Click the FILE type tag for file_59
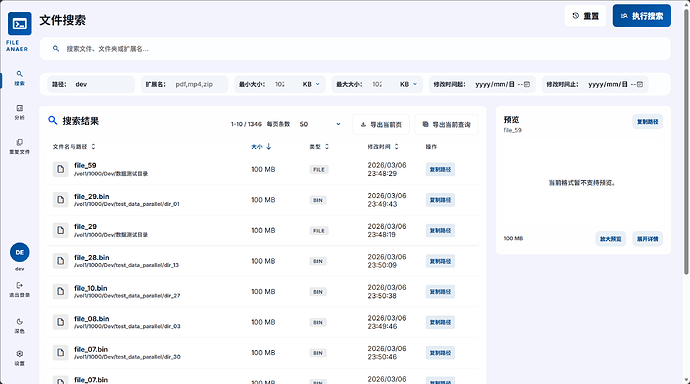 tap(319, 169)
